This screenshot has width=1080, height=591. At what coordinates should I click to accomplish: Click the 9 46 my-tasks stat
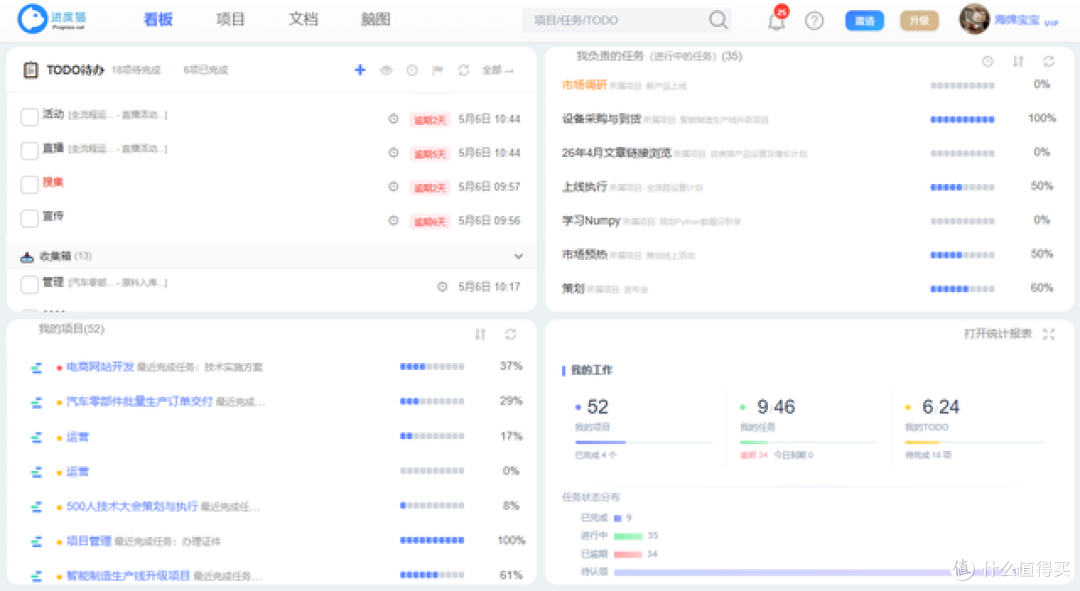click(x=776, y=407)
